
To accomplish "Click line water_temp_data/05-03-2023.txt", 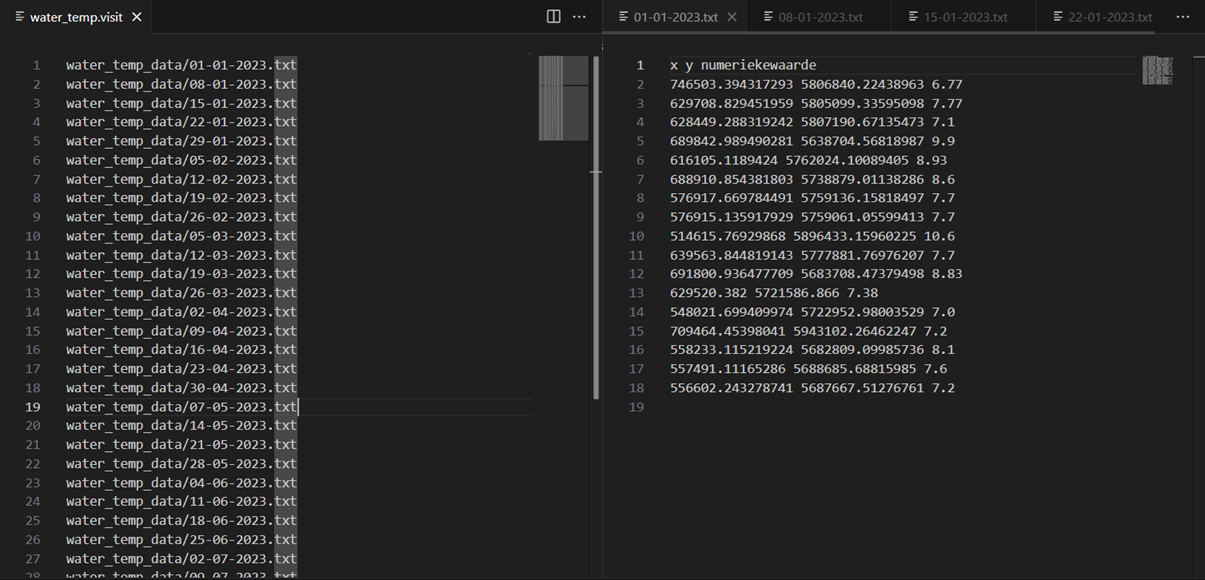I will point(181,236).
